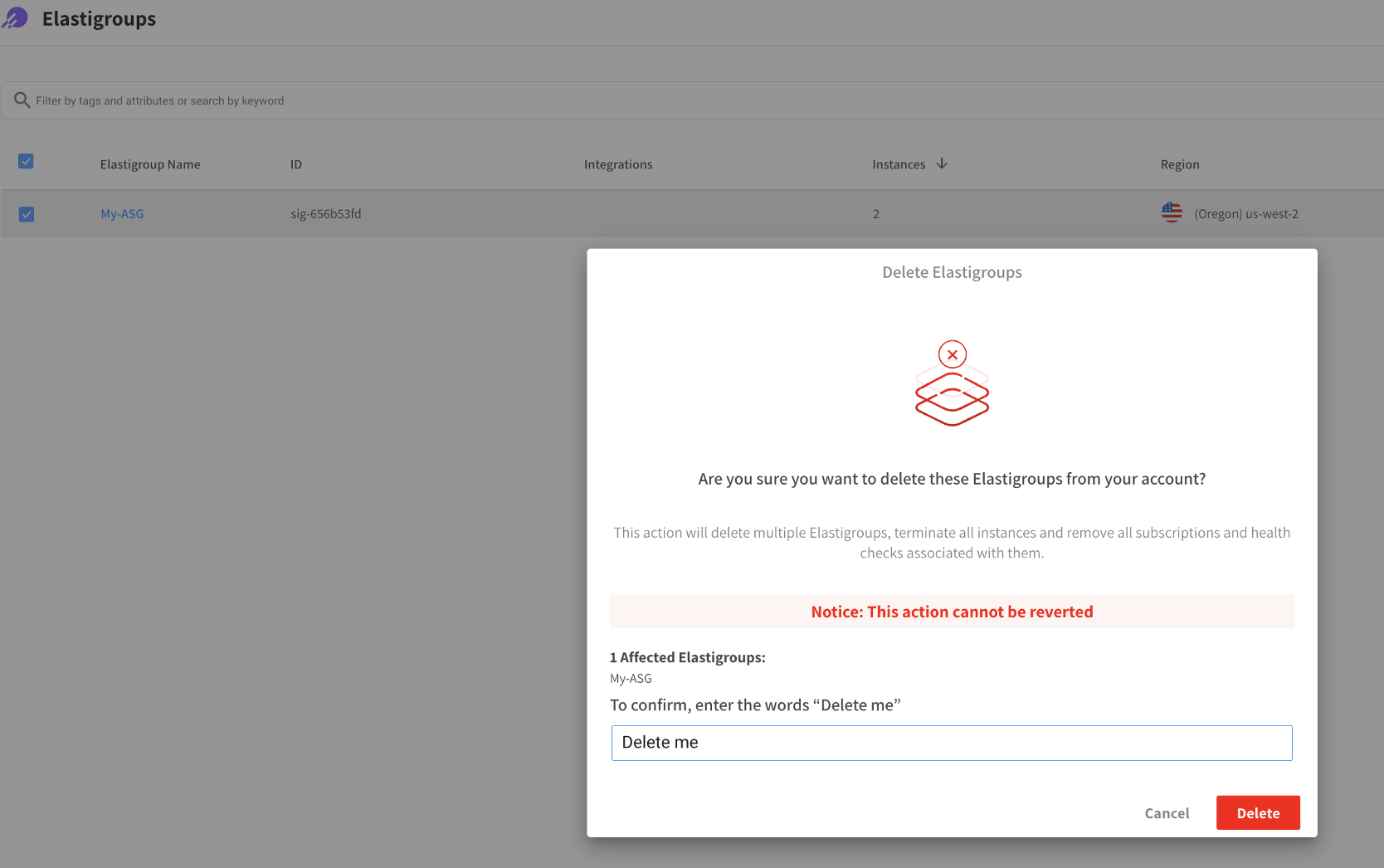Sort by Elastigroup Name column header
Viewport: 1384px width, 868px height.
[x=150, y=164]
